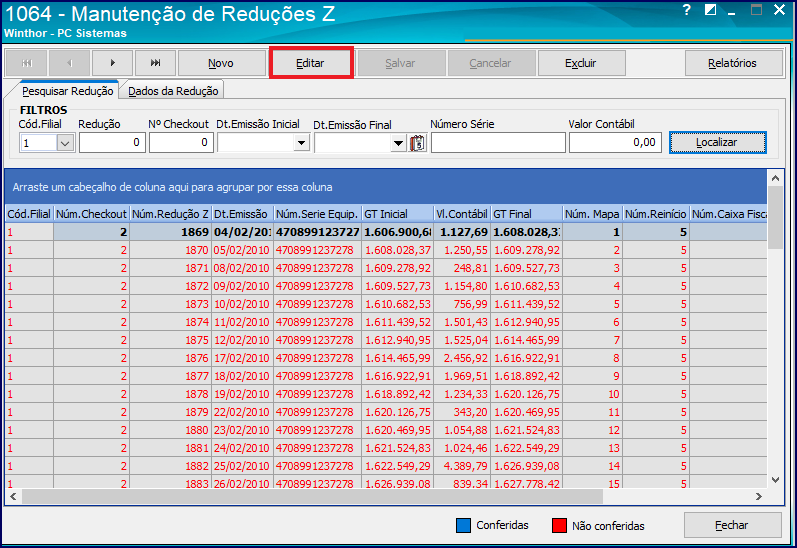This screenshot has width=797, height=548.
Task: Select date cell 23/02/2010
Action: (242, 431)
